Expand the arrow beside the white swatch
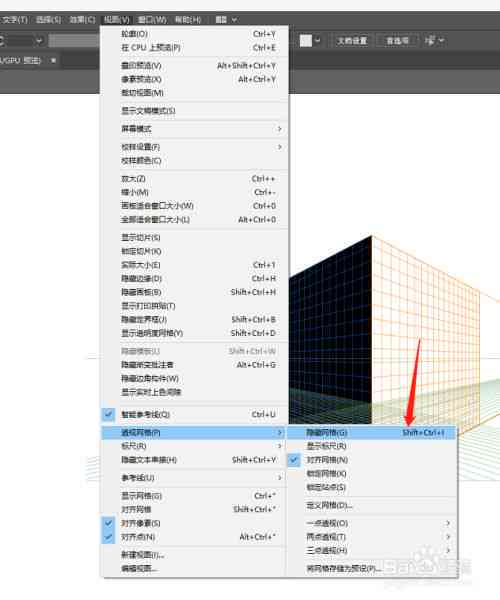Image resolution: width=500 pixels, height=600 pixels. click(x=318, y=41)
